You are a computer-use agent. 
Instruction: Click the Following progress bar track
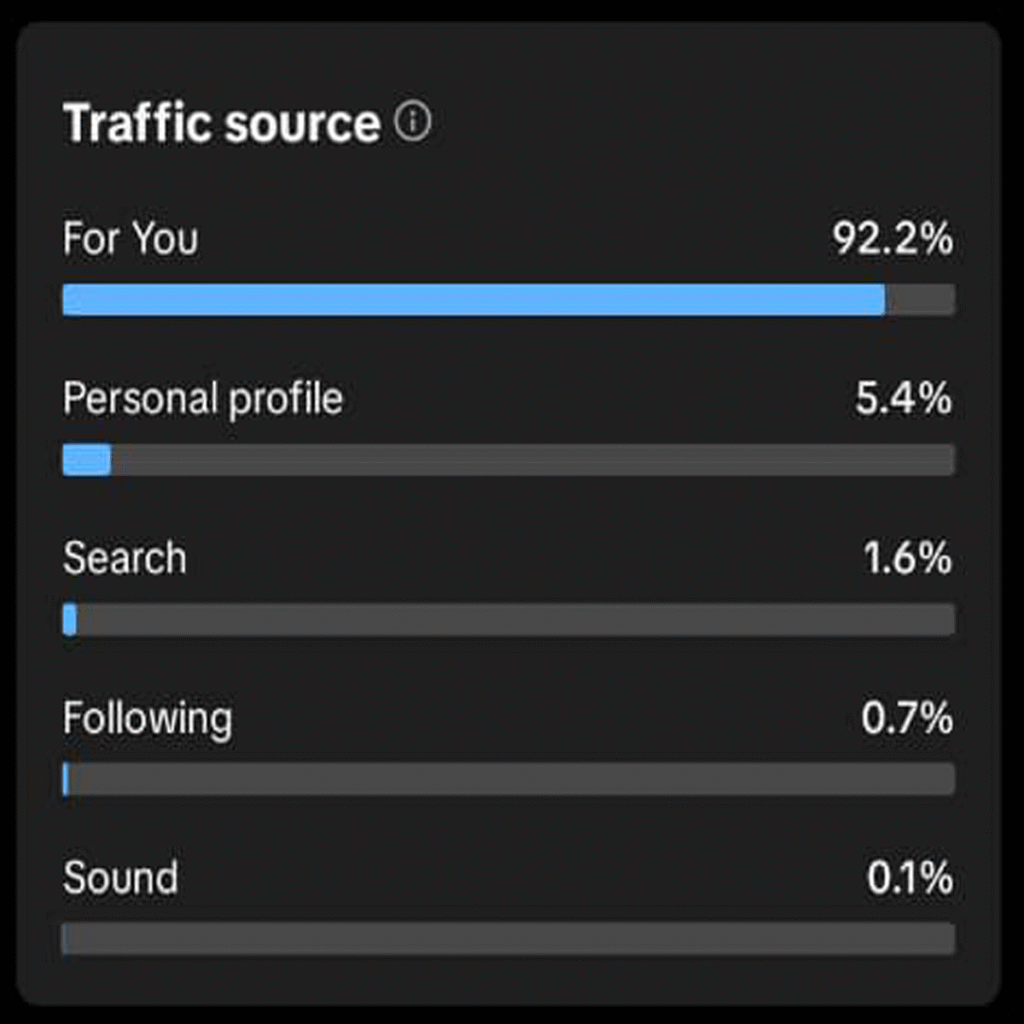509,778
